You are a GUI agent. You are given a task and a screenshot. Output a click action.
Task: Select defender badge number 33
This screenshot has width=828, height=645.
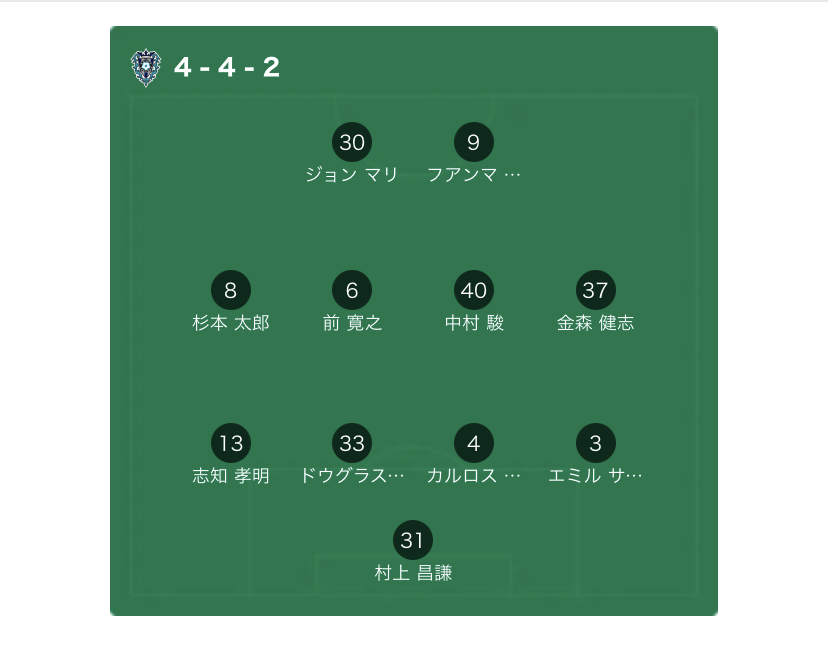tap(352, 443)
